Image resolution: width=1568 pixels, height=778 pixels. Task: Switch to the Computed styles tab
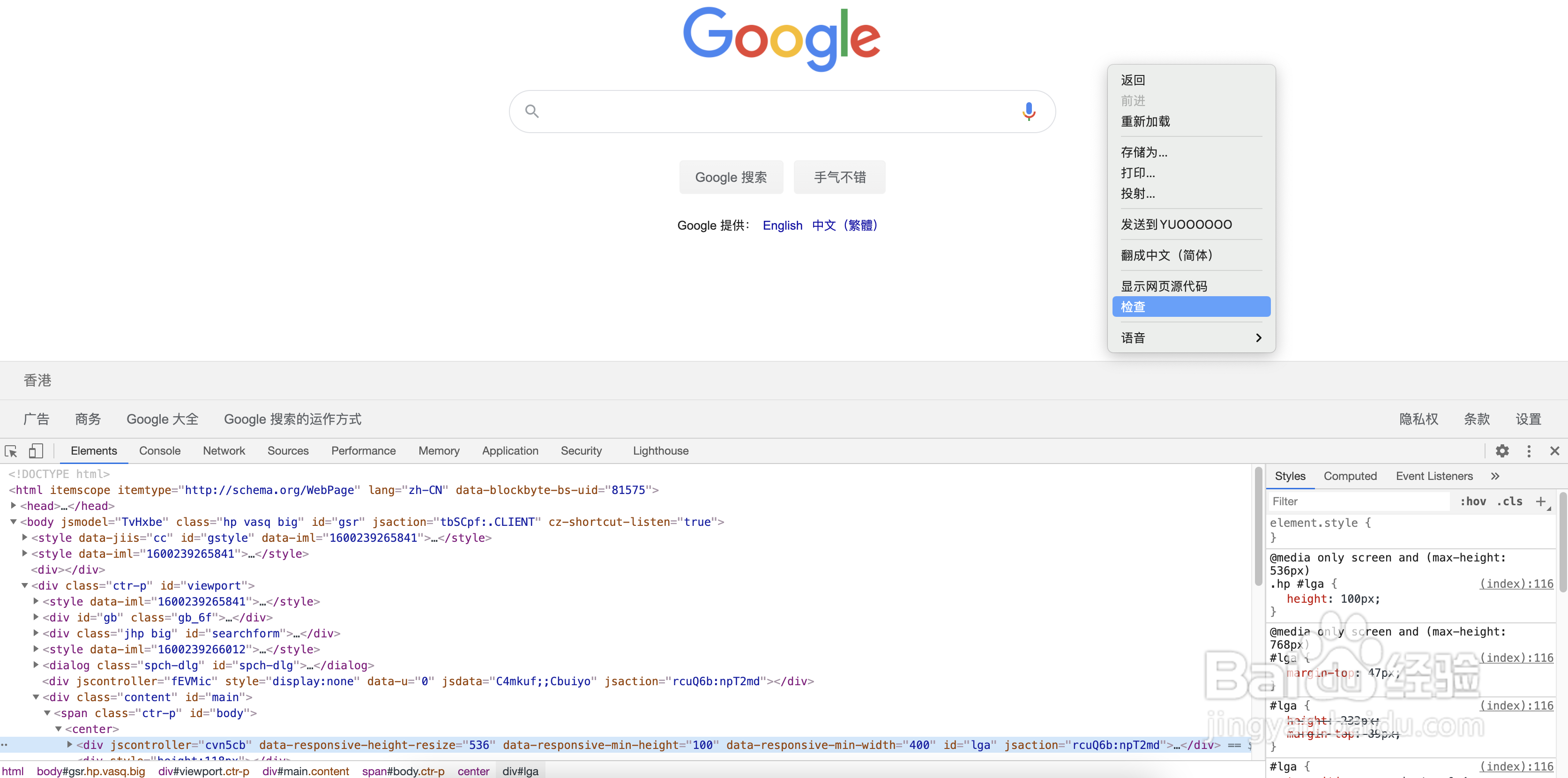1350,476
